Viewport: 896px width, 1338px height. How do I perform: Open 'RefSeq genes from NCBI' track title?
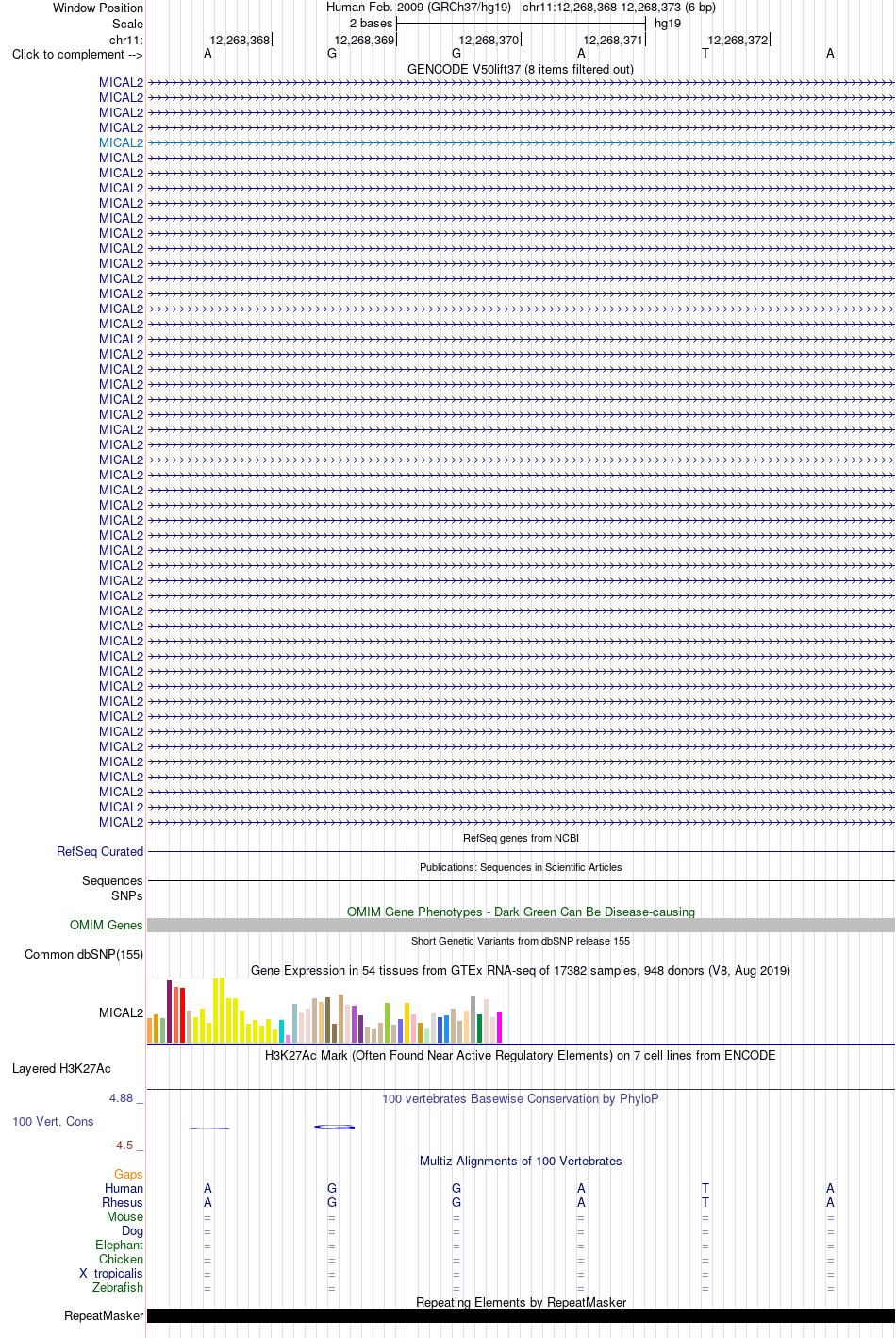[x=521, y=838]
